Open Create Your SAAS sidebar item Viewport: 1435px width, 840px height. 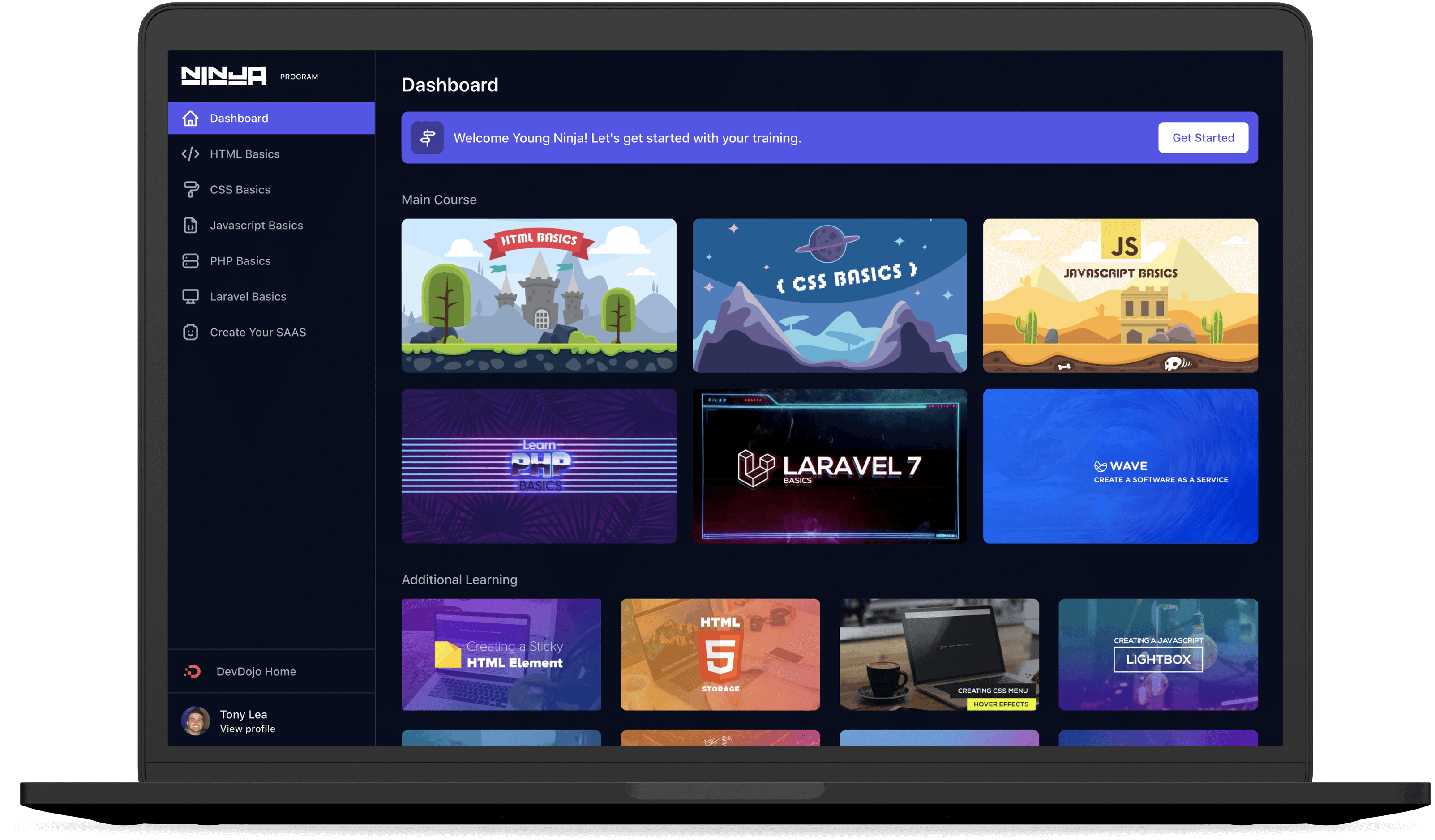click(x=271, y=333)
